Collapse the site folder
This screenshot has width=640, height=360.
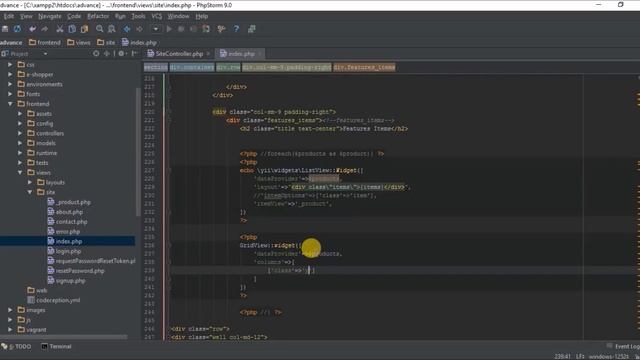coord(30,192)
